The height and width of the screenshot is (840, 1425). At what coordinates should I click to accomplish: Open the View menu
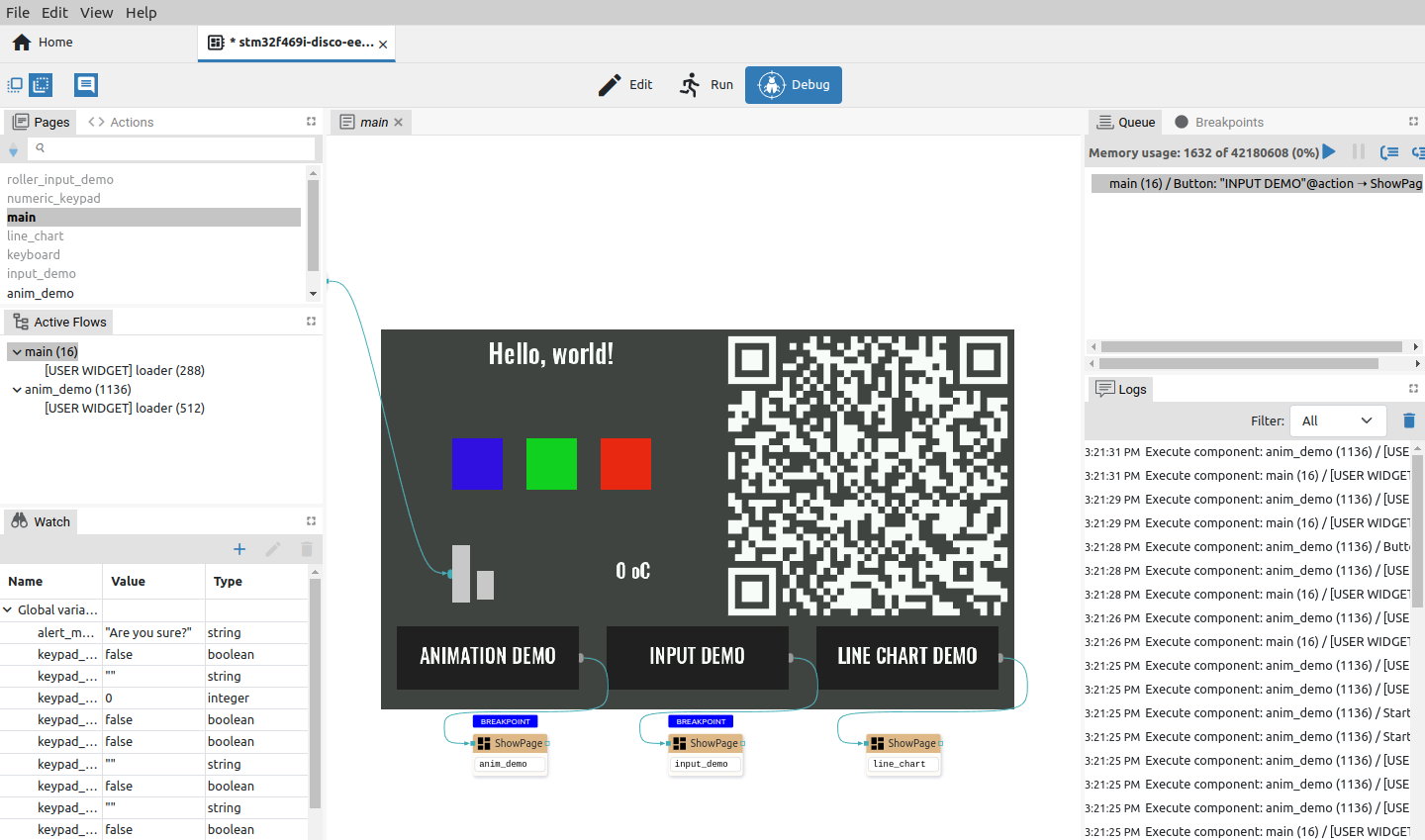click(x=96, y=12)
